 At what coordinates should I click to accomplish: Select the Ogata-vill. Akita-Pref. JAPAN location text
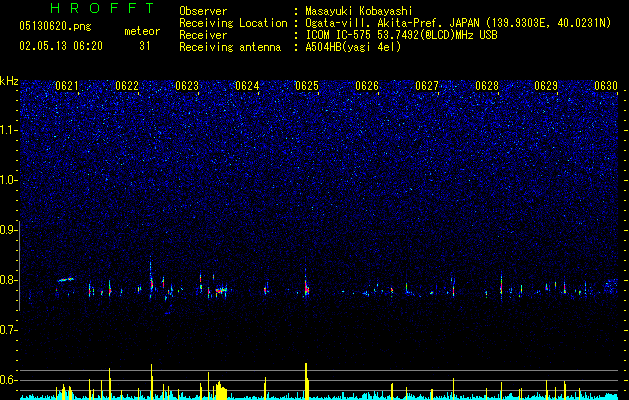click(458, 23)
